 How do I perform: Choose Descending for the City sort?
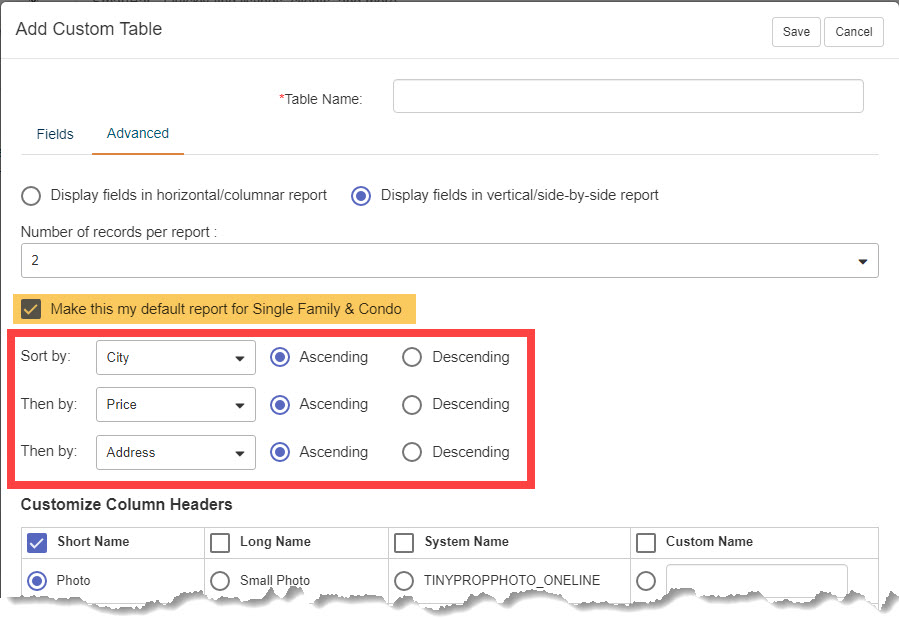click(412, 357)
